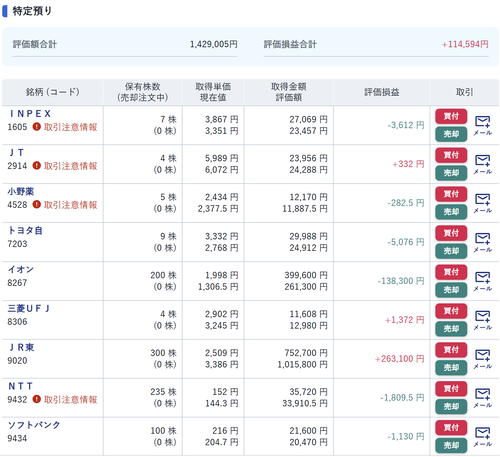The image size is (500, 457).
Task: Open mail alert icon for JT row
Action: [x=483, y=164]
